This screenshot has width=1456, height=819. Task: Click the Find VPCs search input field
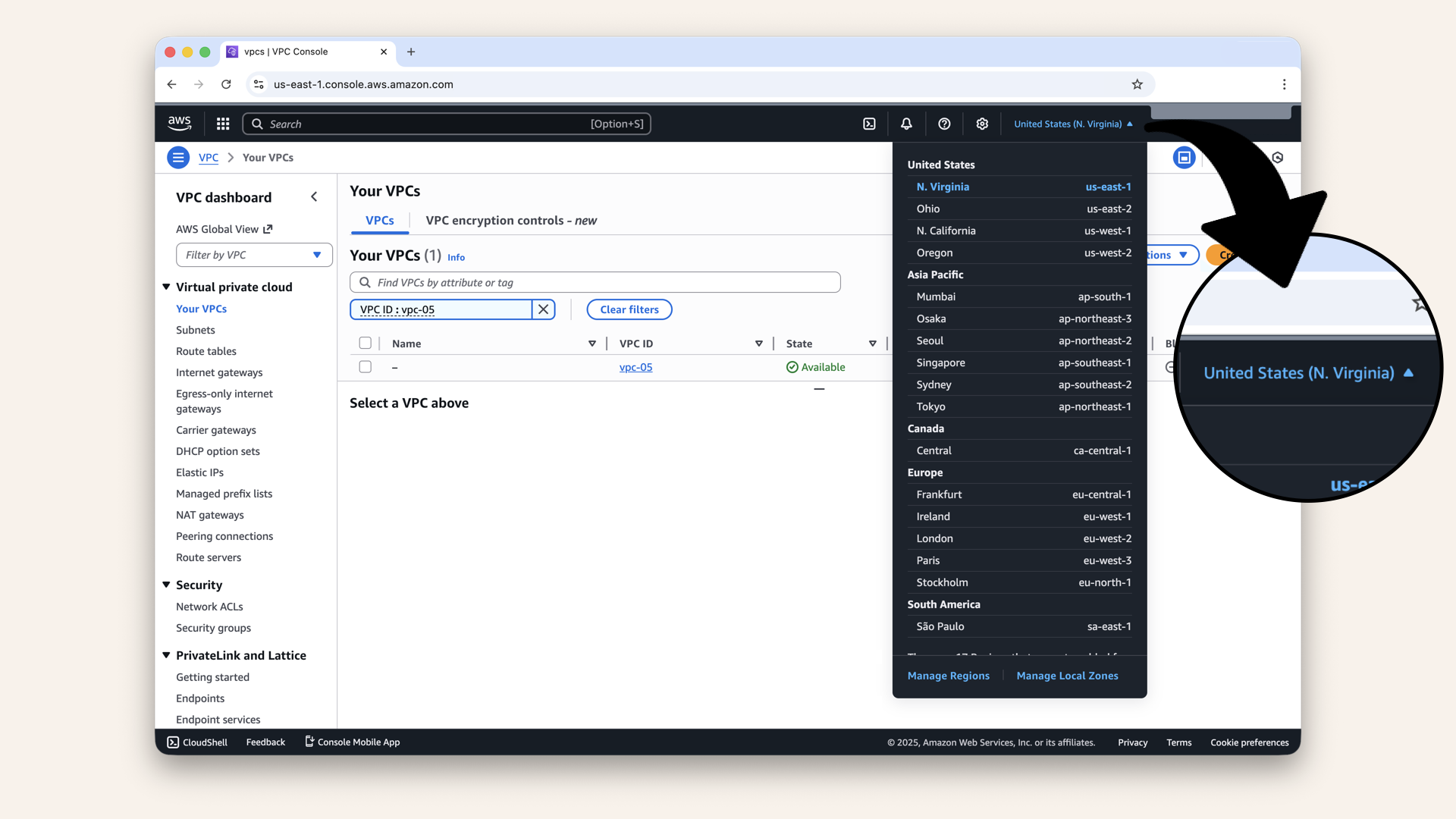[x=595, y=282]
